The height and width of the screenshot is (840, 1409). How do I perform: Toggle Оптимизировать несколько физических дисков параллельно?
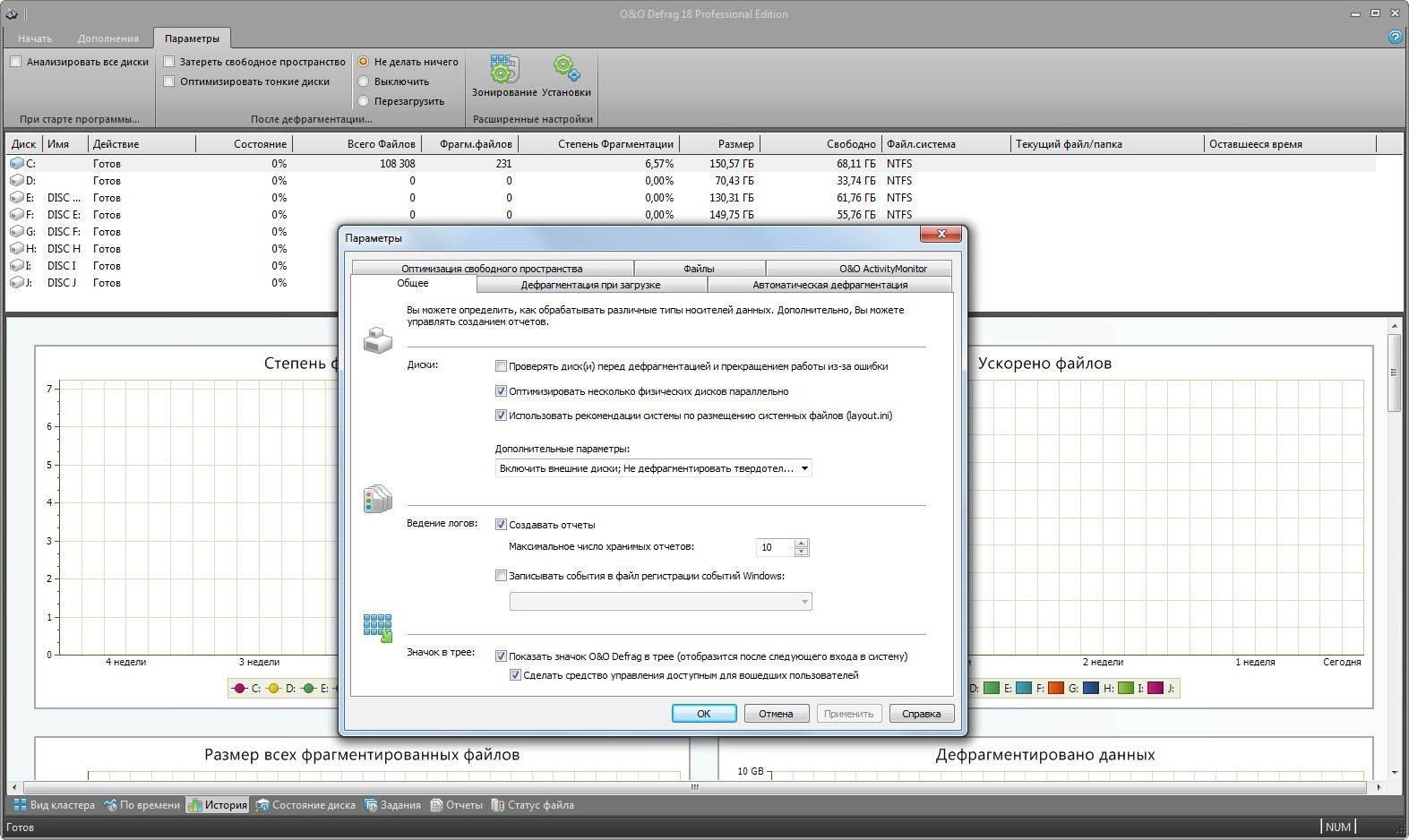[x=501, y=391]
